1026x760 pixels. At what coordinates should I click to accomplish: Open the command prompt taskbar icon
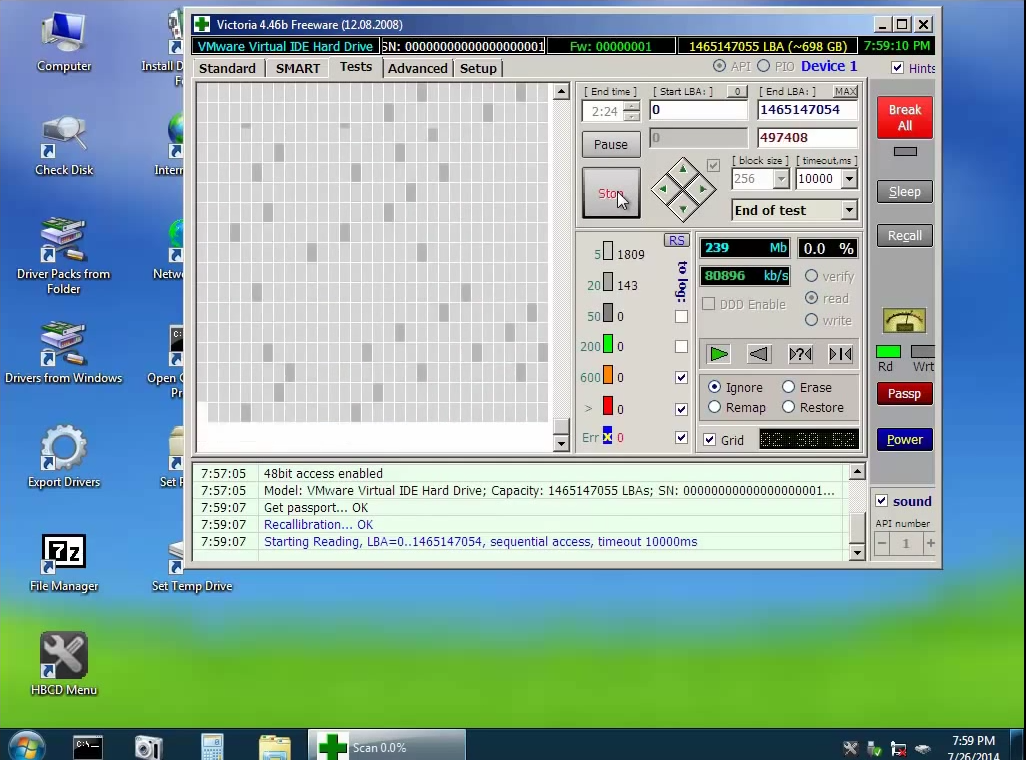pyautogui.click(x=88, y=747)
